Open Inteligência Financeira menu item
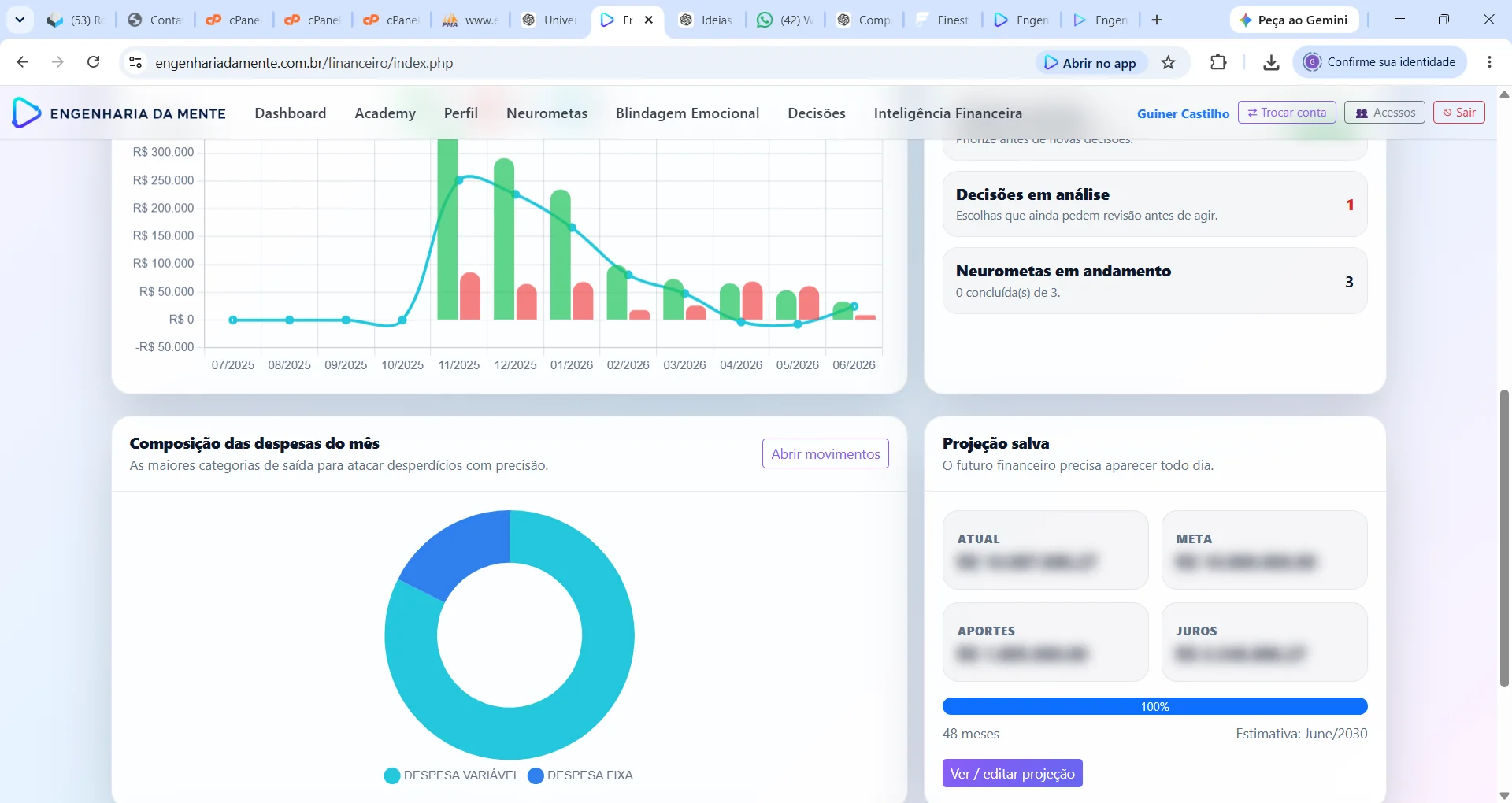1512x803 pixels. click(x=948, y=113)
